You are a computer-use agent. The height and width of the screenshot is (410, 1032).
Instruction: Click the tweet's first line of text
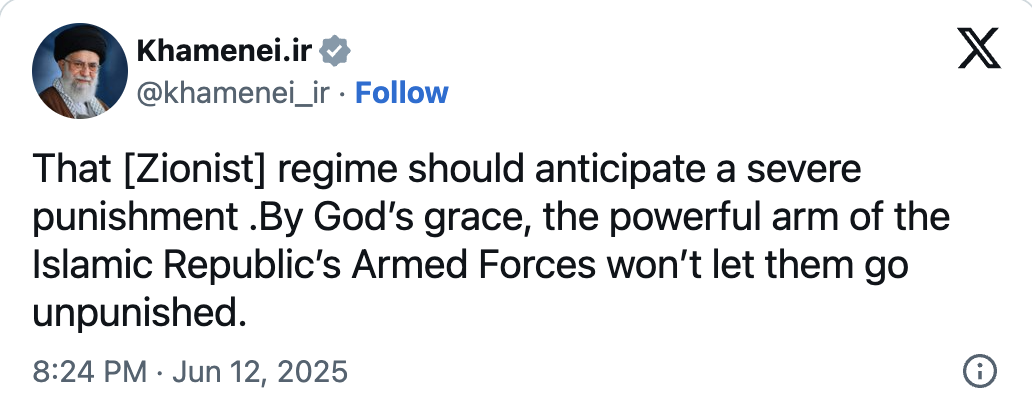pos(447,171)
